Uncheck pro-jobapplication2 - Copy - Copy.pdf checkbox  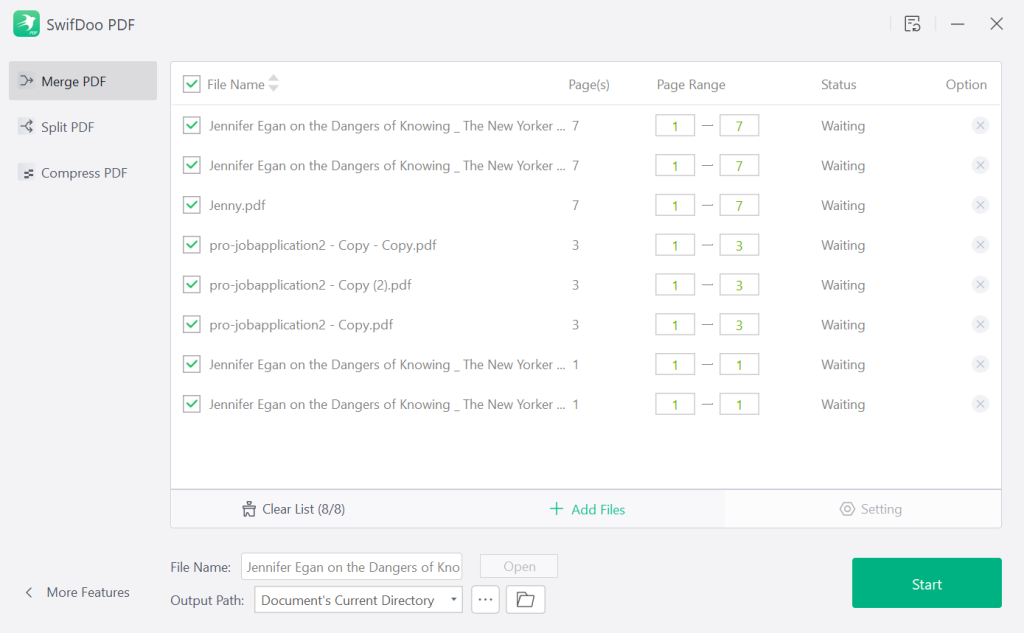(191, 245)
